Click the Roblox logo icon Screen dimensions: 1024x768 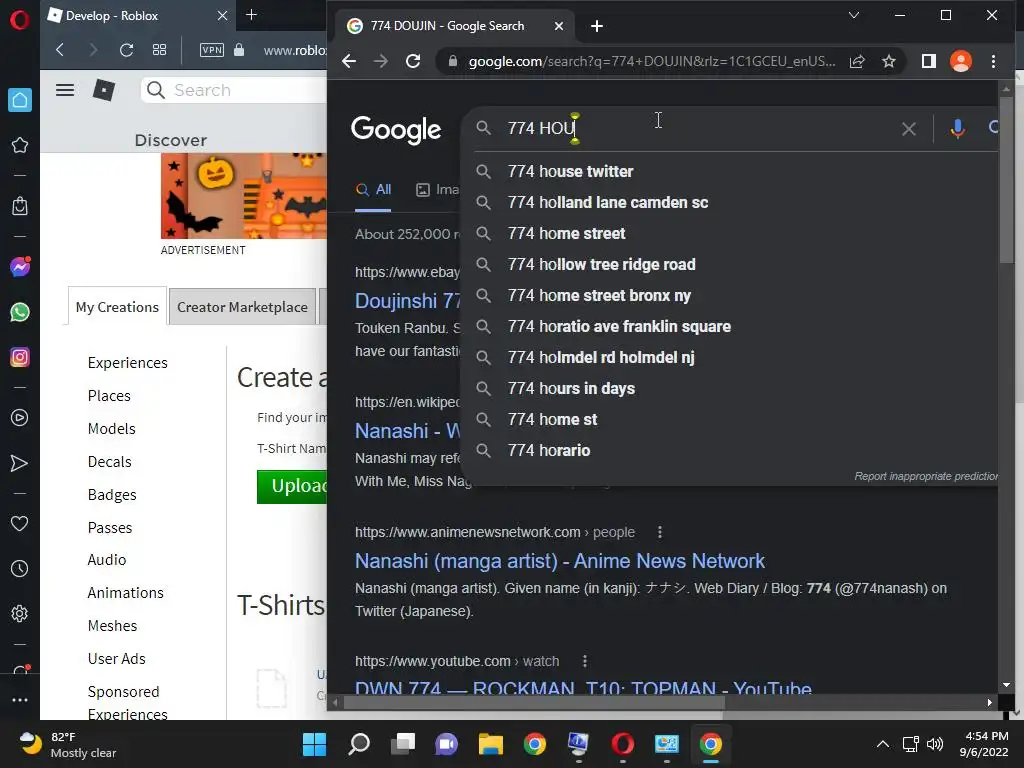tap(104, 90)
